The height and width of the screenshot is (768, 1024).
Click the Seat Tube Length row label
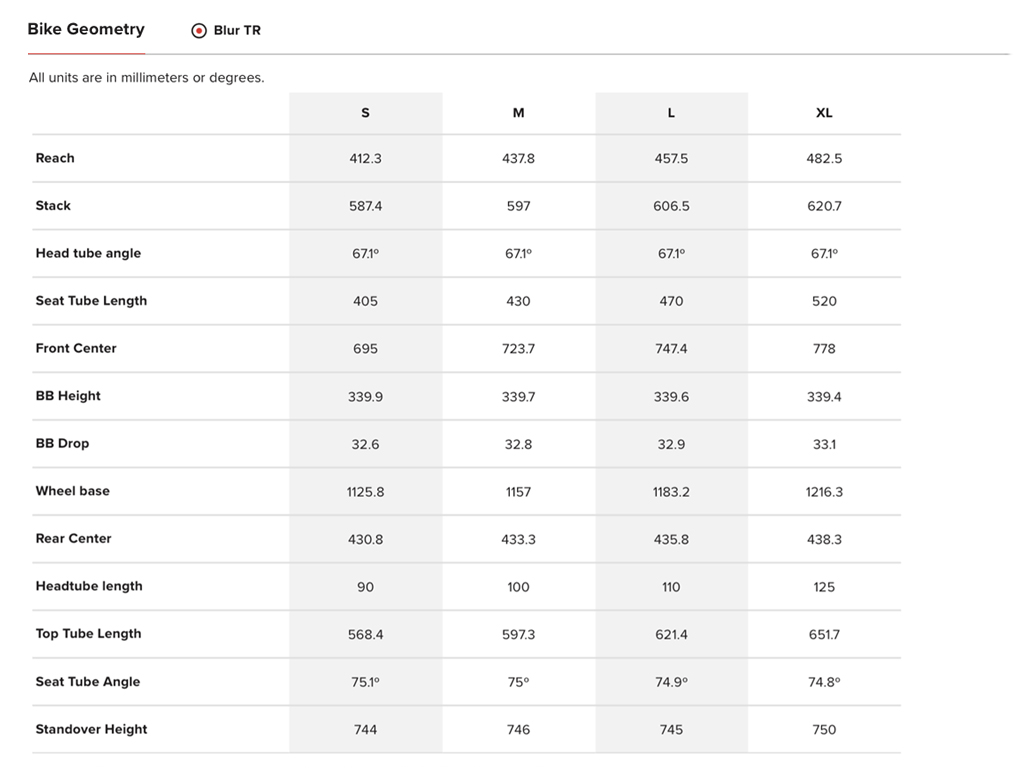(91, 301)
